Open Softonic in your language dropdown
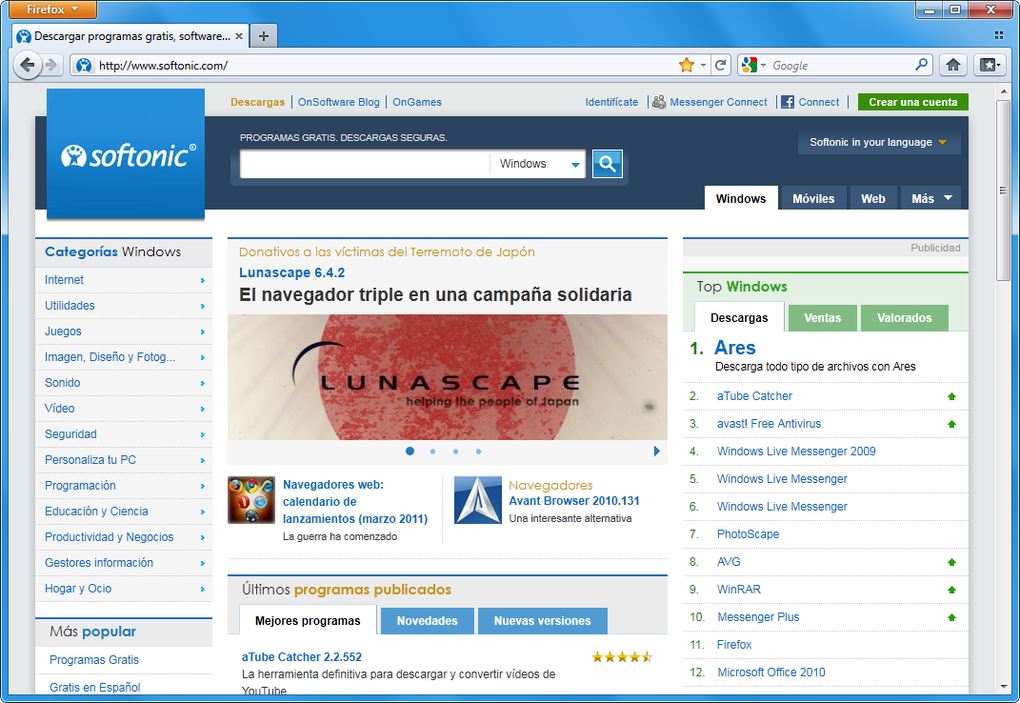The width and height of the screenshot is (1020, 703). click(x=879, y=142)
